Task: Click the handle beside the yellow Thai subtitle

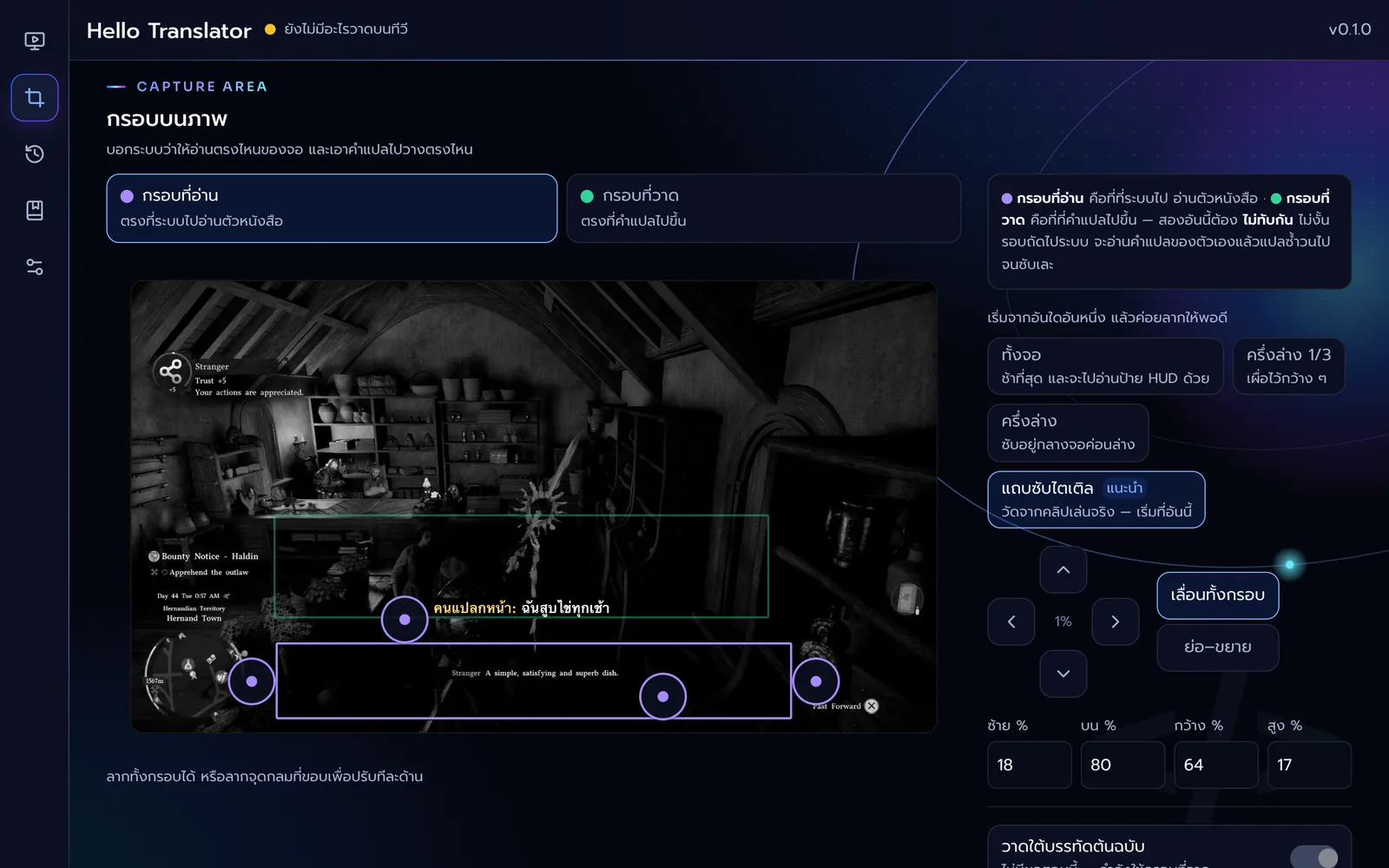Action: point(405,620)
